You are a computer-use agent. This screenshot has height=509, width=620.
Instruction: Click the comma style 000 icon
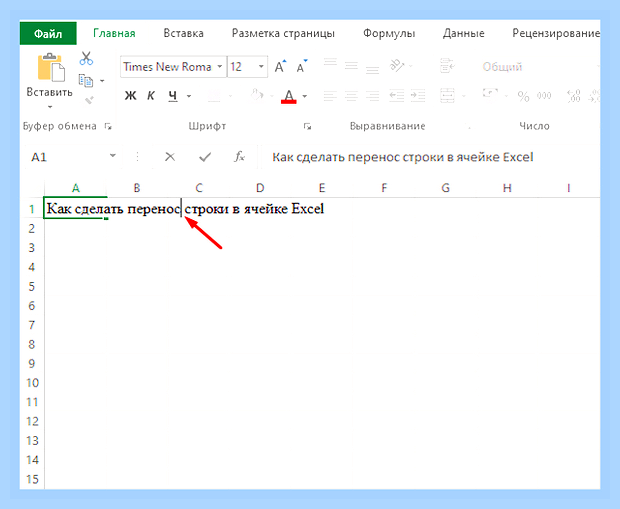pyautogui.click(x=544, y=96)
